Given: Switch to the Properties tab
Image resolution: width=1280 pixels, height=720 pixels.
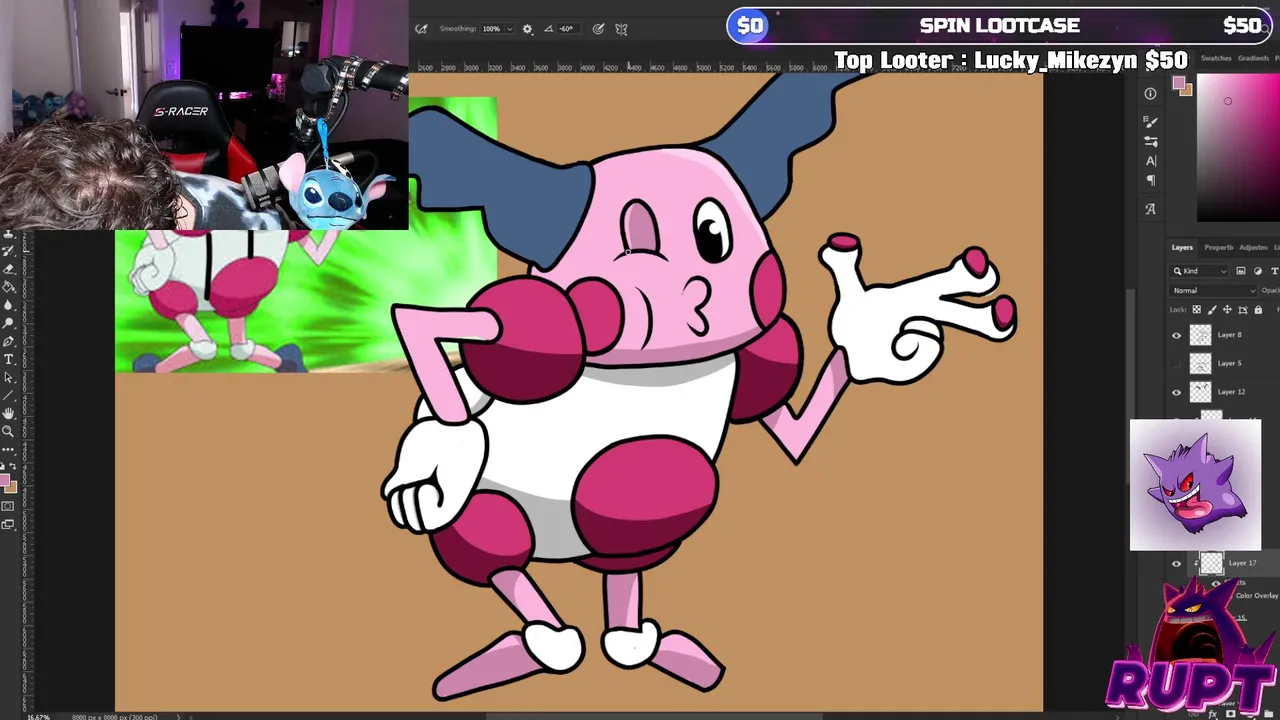Looking at the screenshot, I should [1219, 247].
